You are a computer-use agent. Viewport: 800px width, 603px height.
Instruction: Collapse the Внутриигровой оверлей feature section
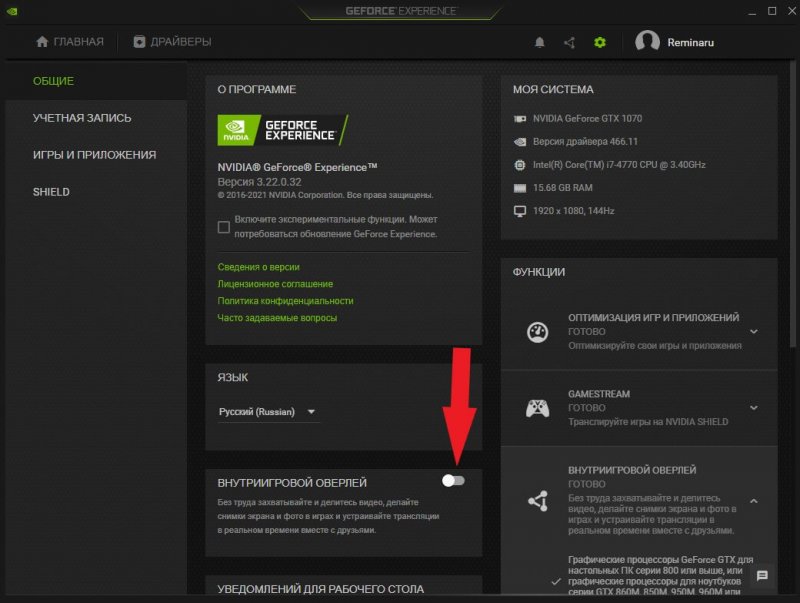click(x=753, y=500)
